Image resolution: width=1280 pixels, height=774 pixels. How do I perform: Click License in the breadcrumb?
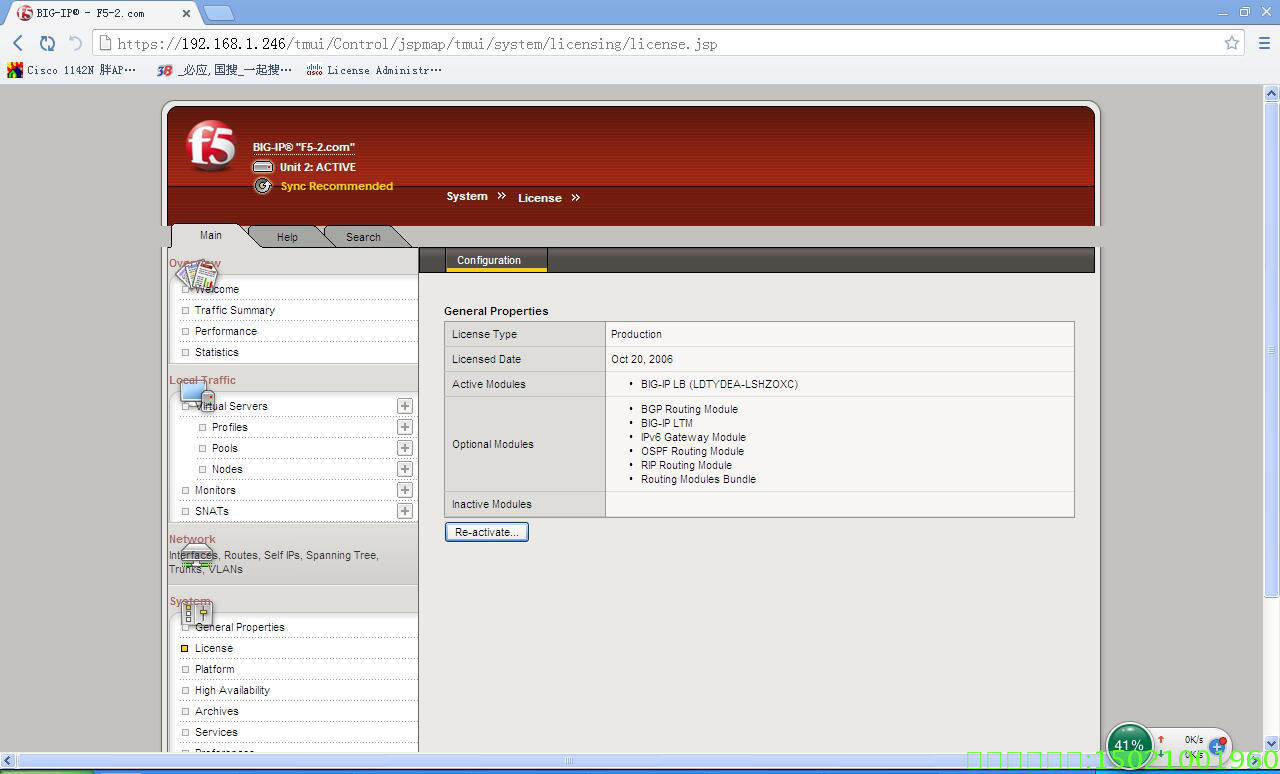[x=540, y=198]
